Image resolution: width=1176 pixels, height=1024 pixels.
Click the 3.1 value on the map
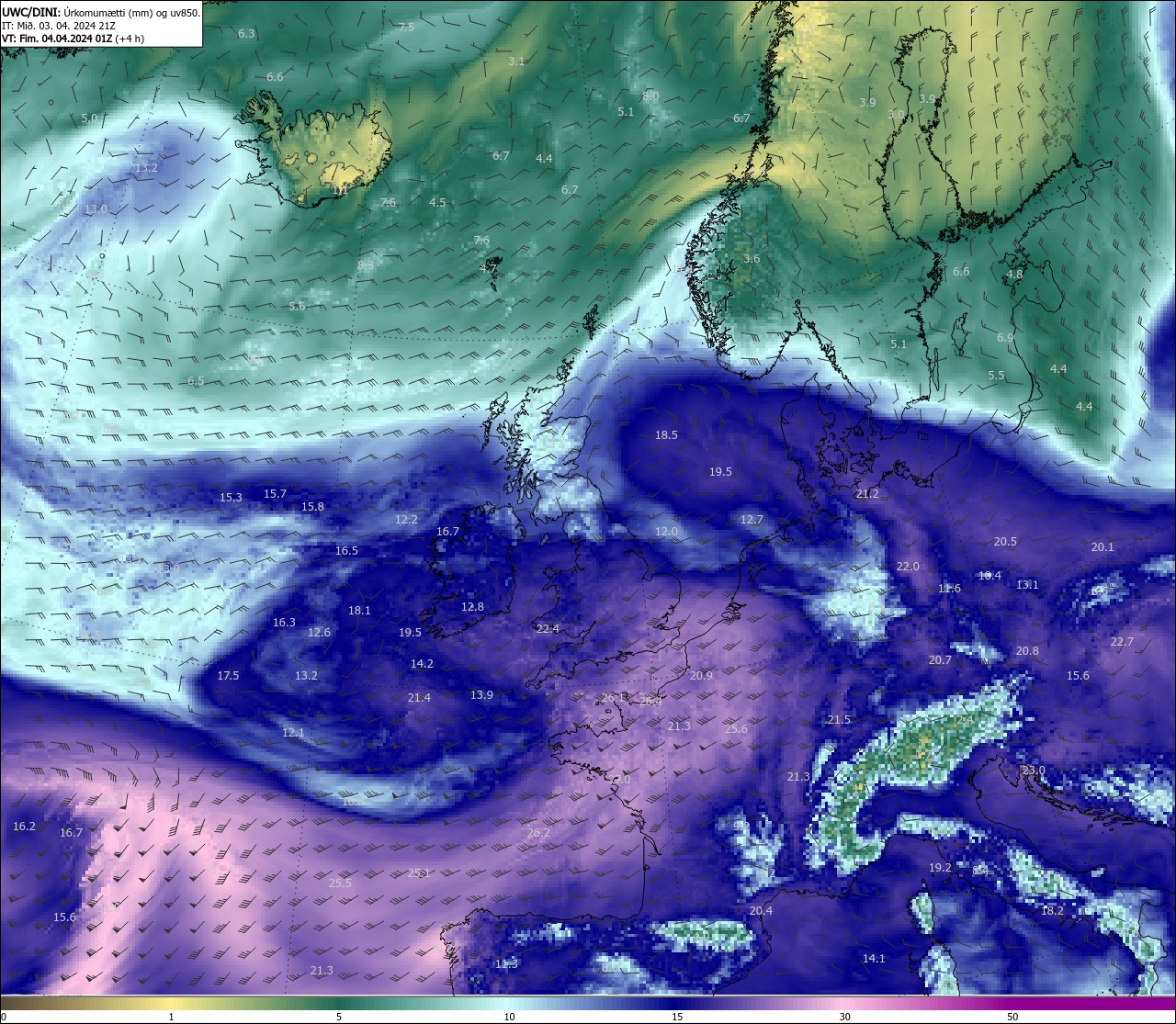pyautogui.click(x=516, y=62)
